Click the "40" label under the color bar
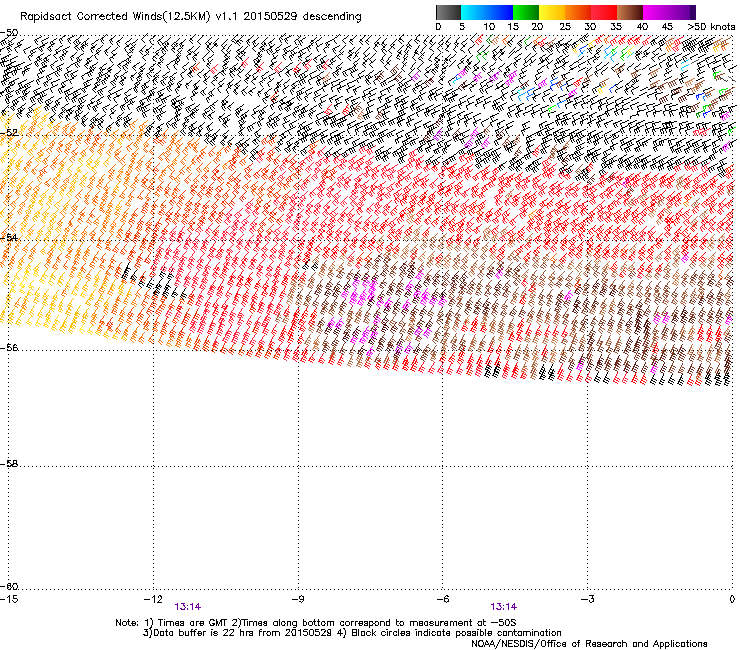740x650 pixels. click(x=642, y=27)
